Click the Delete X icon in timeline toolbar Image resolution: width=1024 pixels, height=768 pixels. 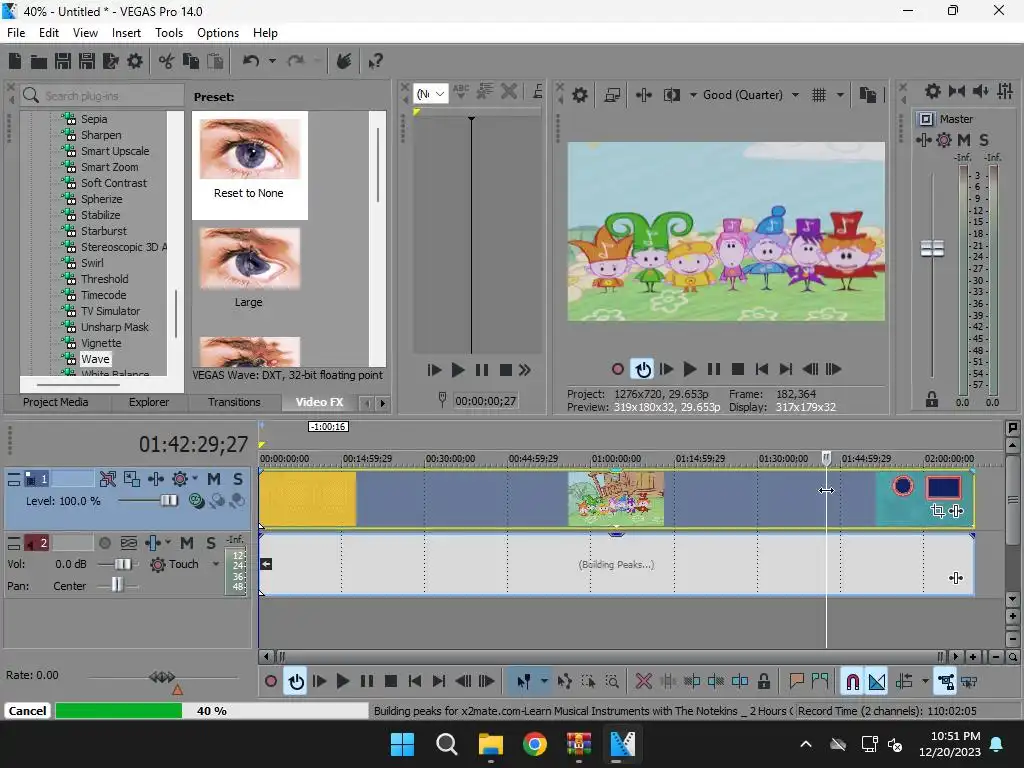coord(643,682)
